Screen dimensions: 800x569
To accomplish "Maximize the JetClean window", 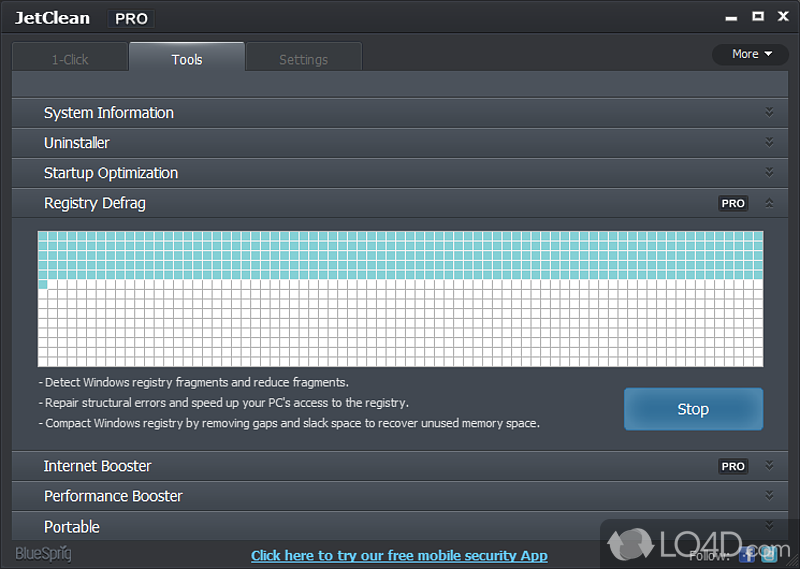I will click(758, 16).
